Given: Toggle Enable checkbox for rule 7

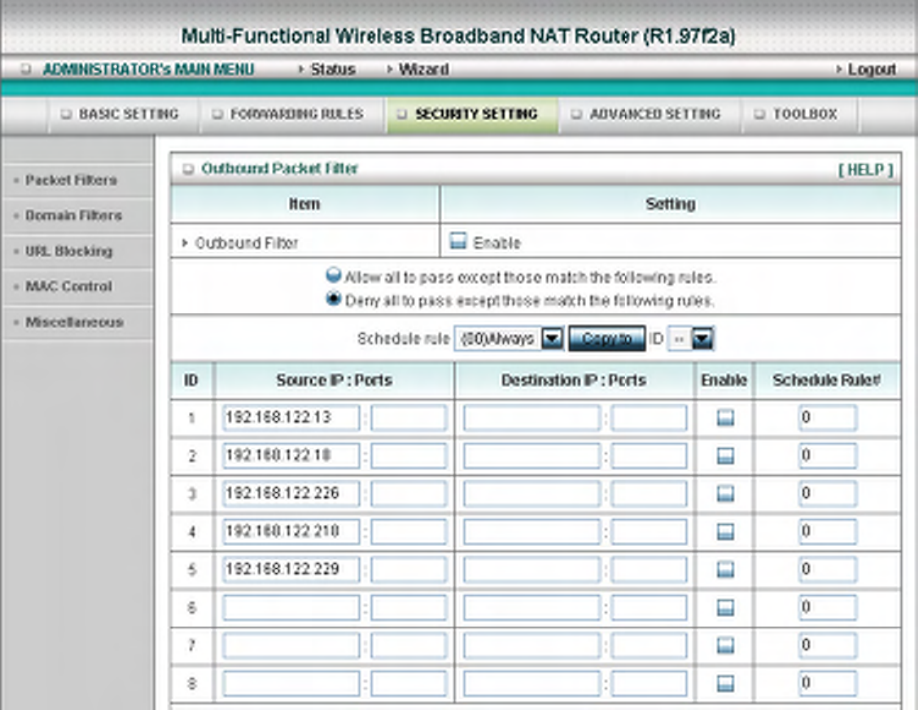Looking at the screenshot, I should point(725,646).
